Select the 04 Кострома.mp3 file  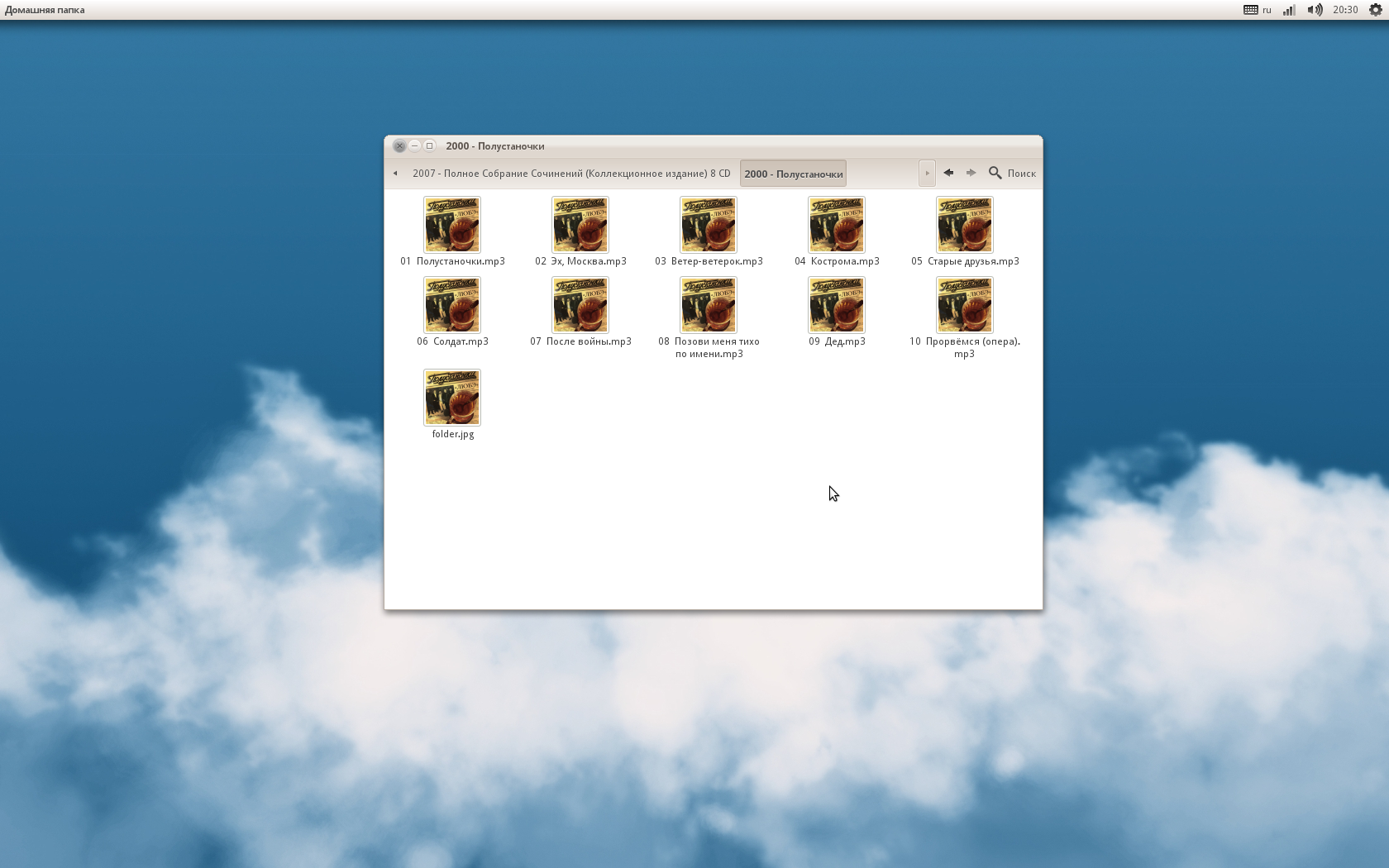click(x=837, y=225)
